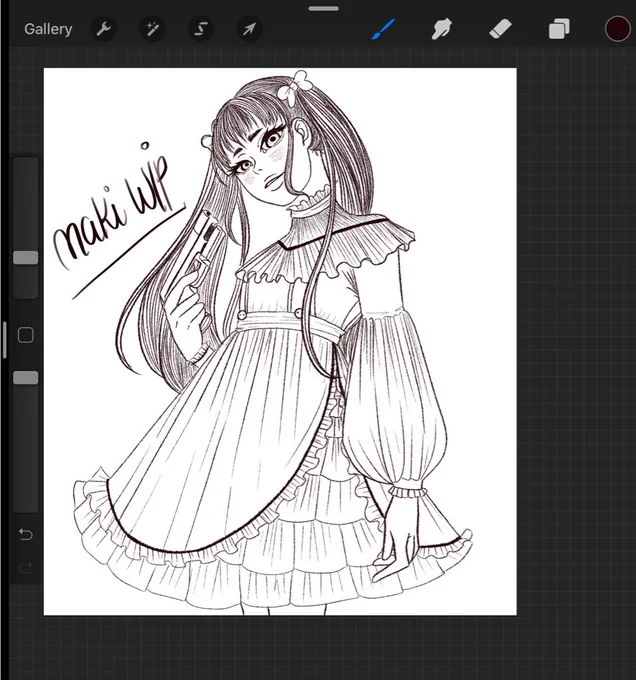
Task: Open the dark red color picker
Action: 617,29
